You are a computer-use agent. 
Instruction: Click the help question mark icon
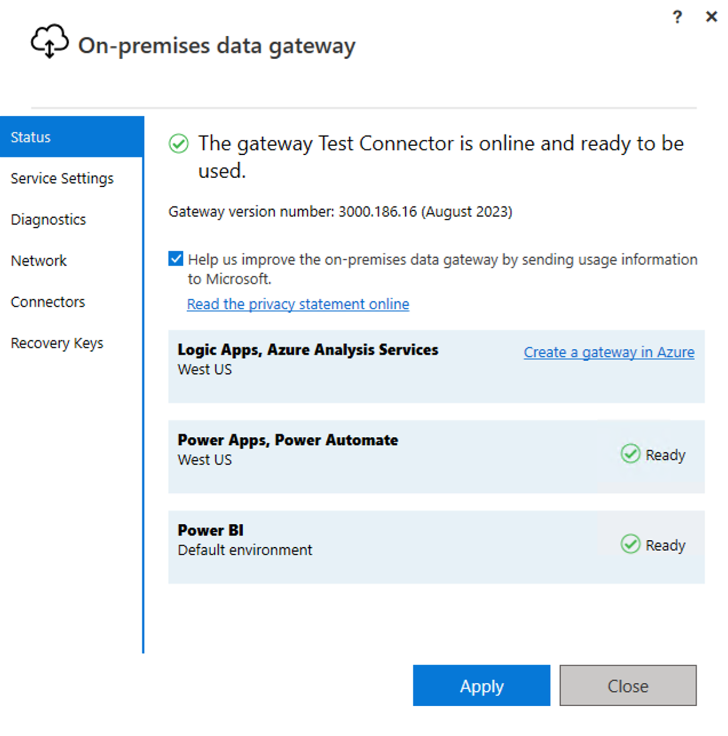click(677, 17)
